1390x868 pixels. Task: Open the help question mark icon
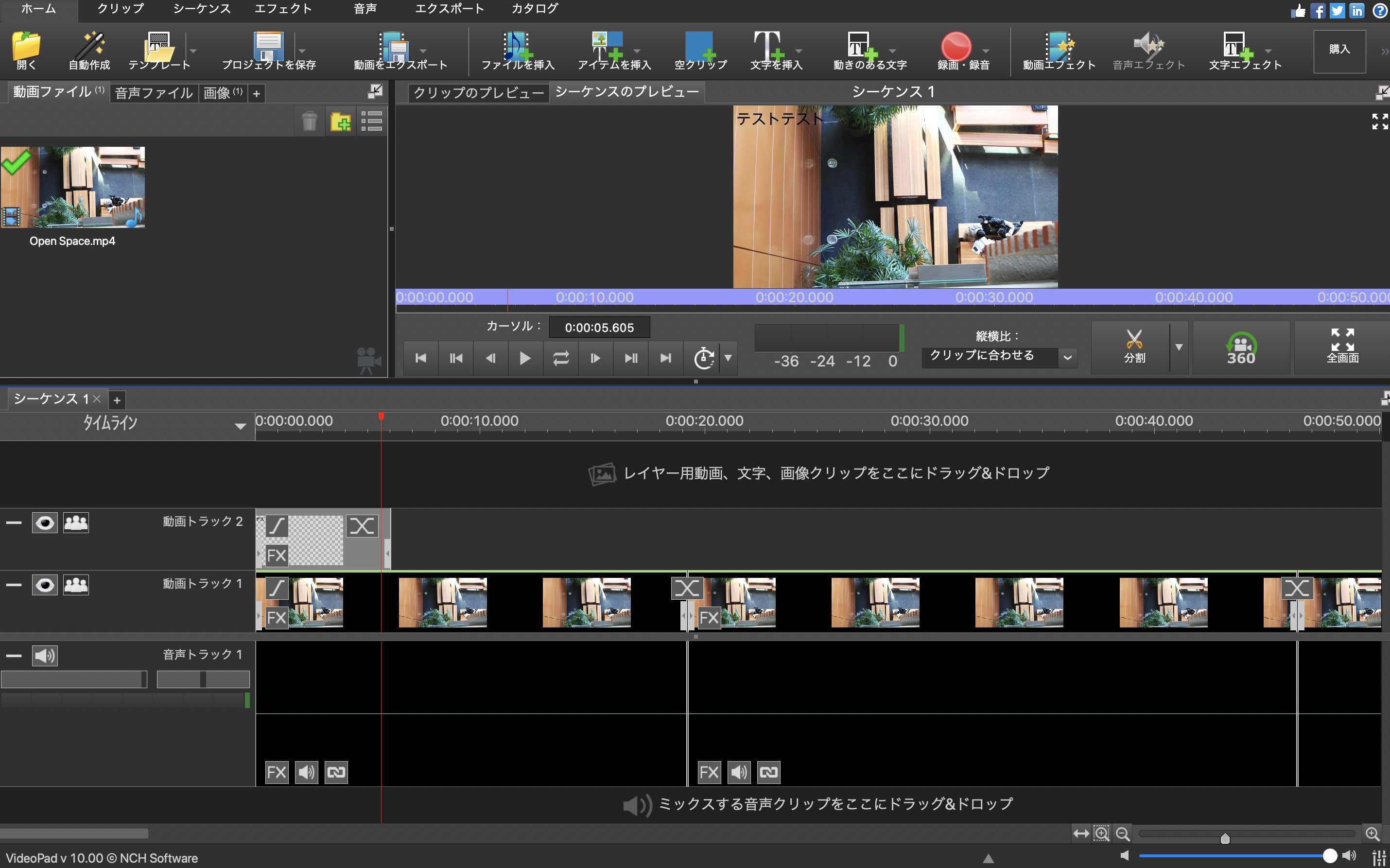coord(1380,10)
